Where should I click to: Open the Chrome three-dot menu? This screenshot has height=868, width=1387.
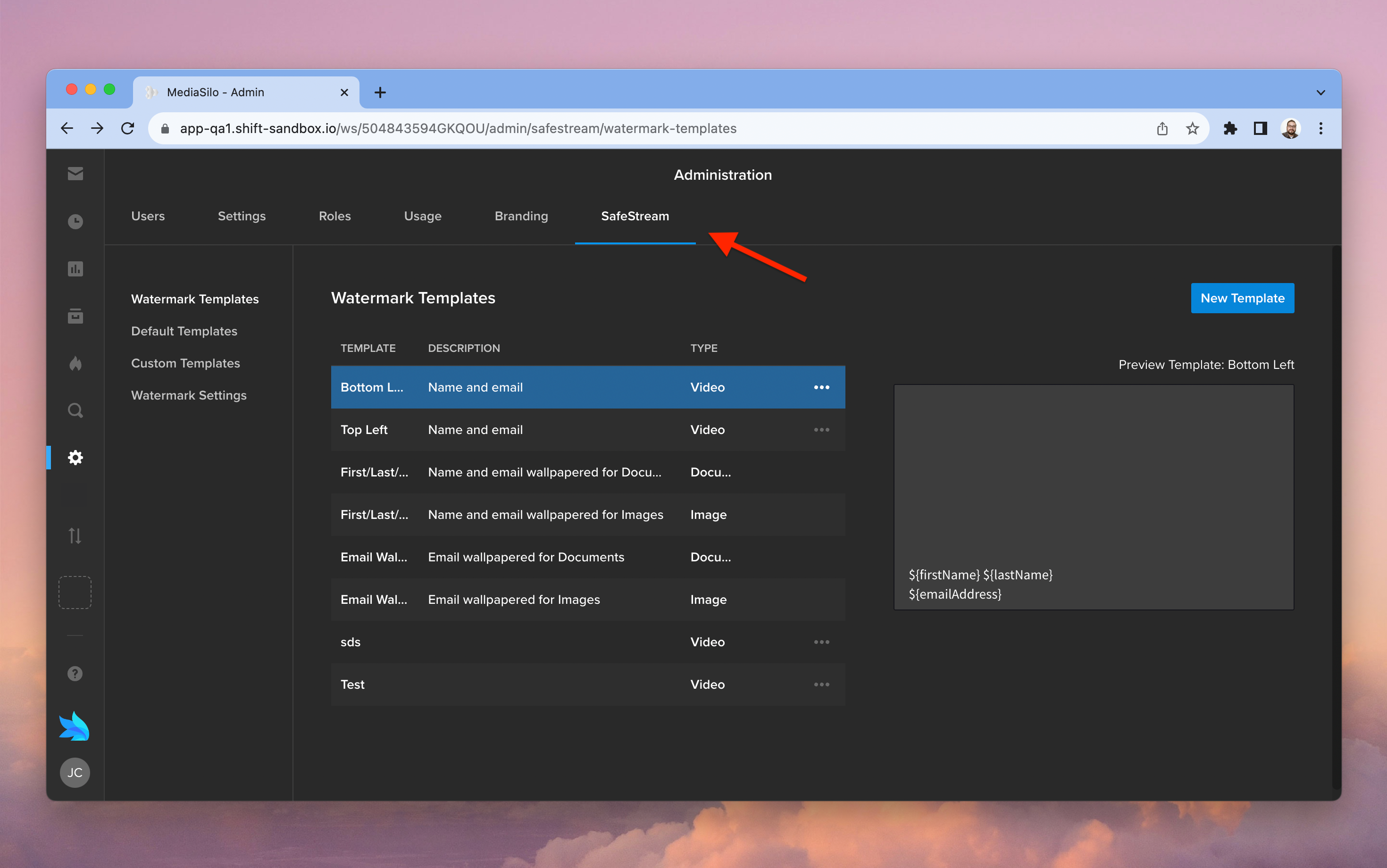(x=1321, y=129)
